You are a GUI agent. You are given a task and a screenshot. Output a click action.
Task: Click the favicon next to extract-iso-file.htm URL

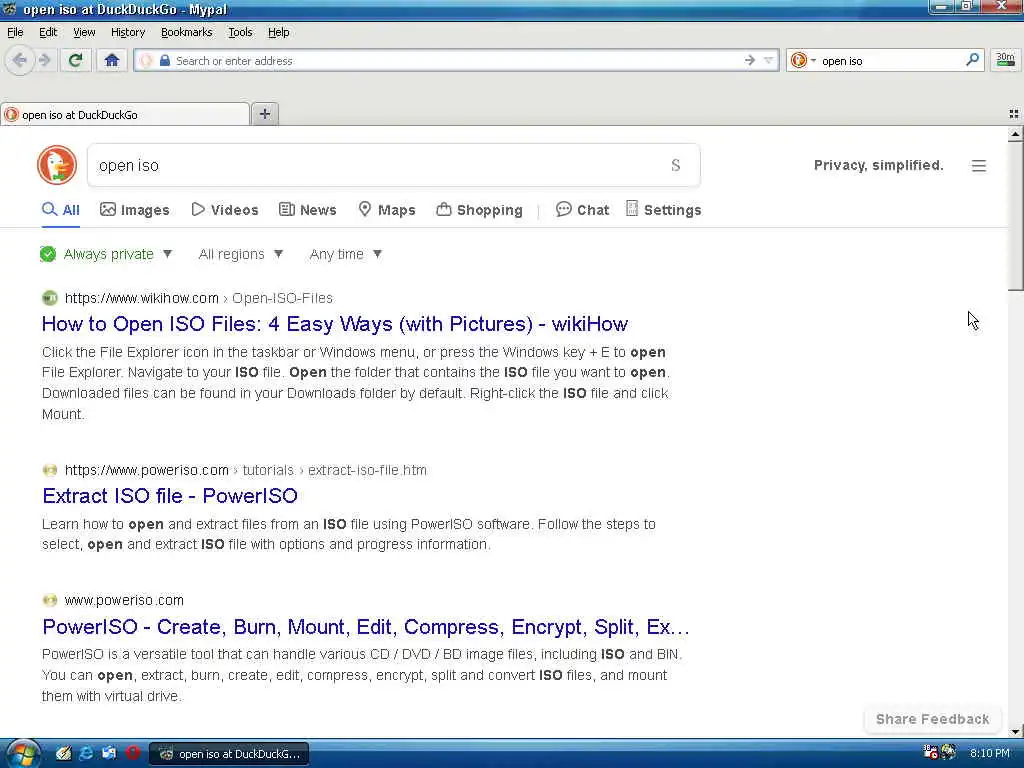50,470
